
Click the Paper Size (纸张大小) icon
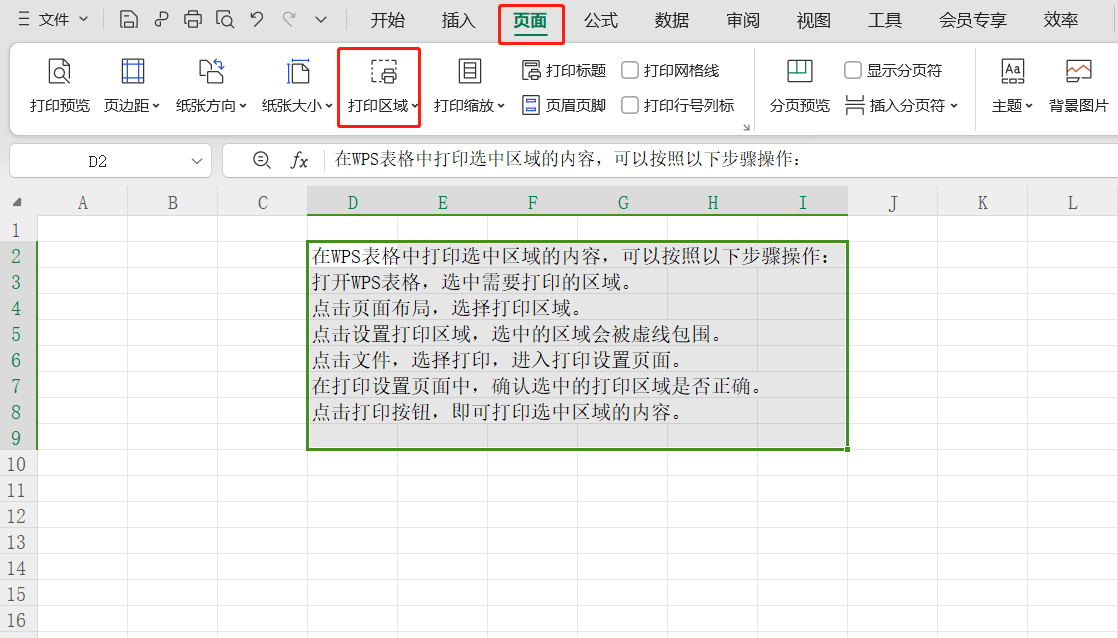click(297, 71)
